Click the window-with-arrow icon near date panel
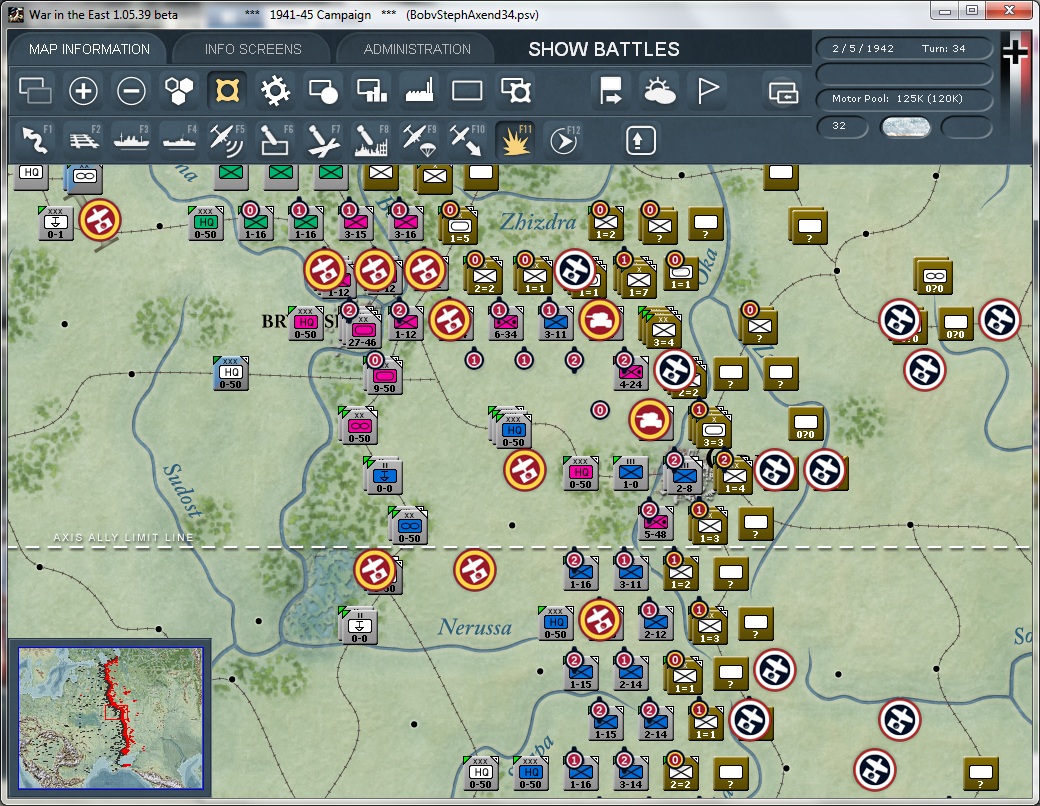The image size is (1040, 806). pyautogui.click(x=783, y=92)
